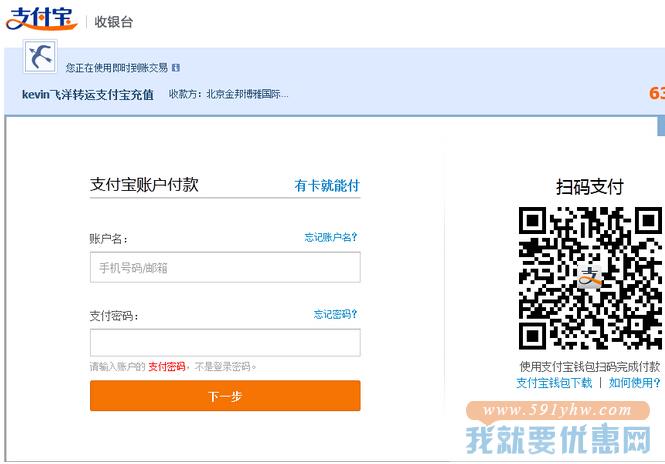The height and width of the screenshot is (464, 665).
Task: Focus the 支付密码 input field
Action: (x=225, y=342)
